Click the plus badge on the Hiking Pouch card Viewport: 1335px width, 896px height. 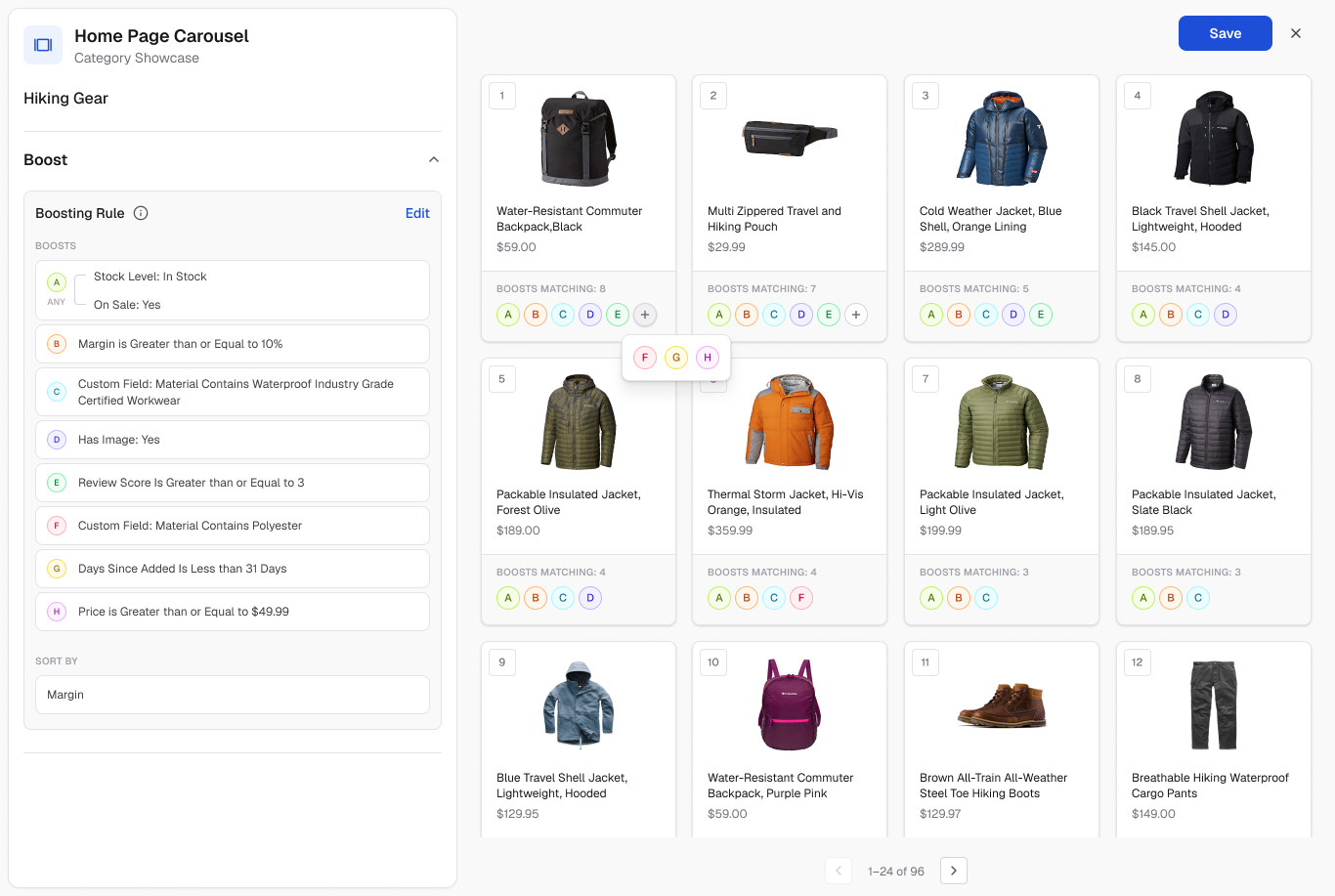pyautogui.click(x=856, y=315)
